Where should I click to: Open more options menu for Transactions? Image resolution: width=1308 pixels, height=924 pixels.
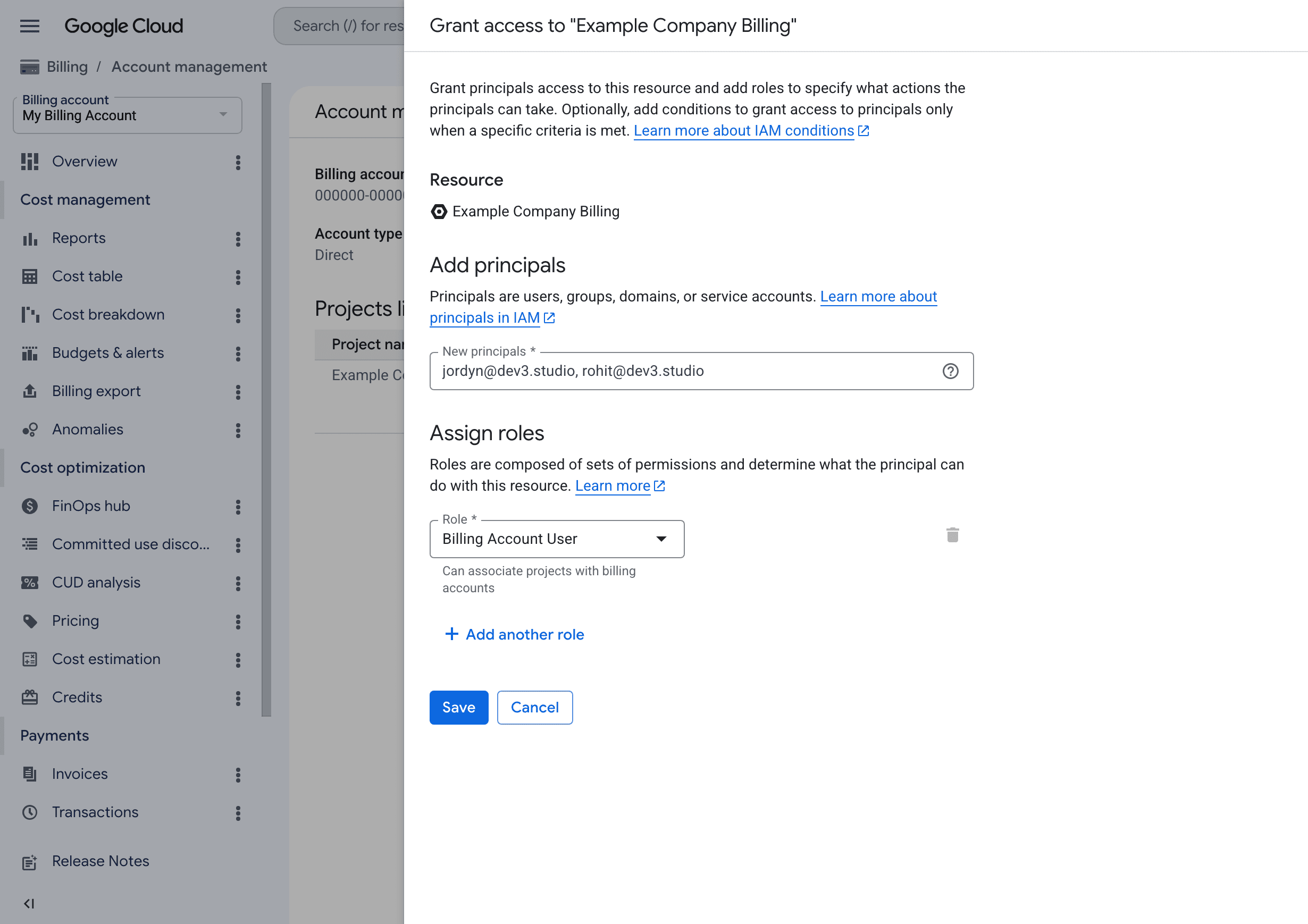point(238,813)
